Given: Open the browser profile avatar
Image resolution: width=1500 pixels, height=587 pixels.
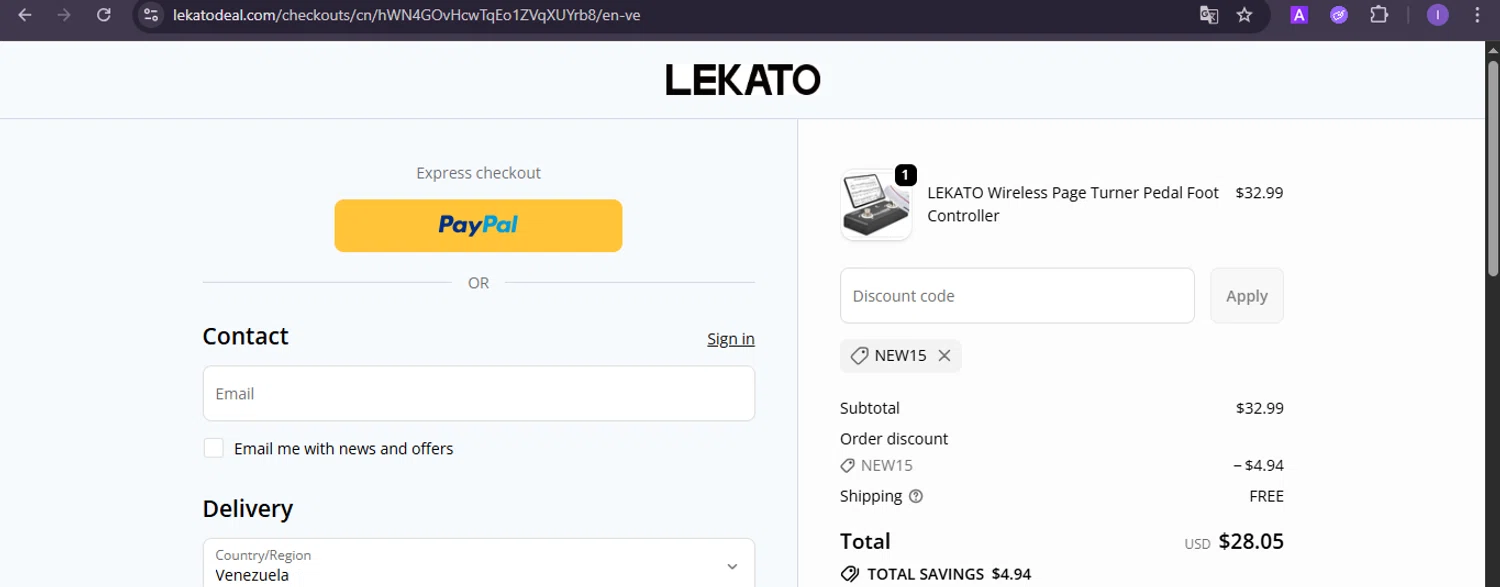Looking at the screenshot, I should 1438,15.
